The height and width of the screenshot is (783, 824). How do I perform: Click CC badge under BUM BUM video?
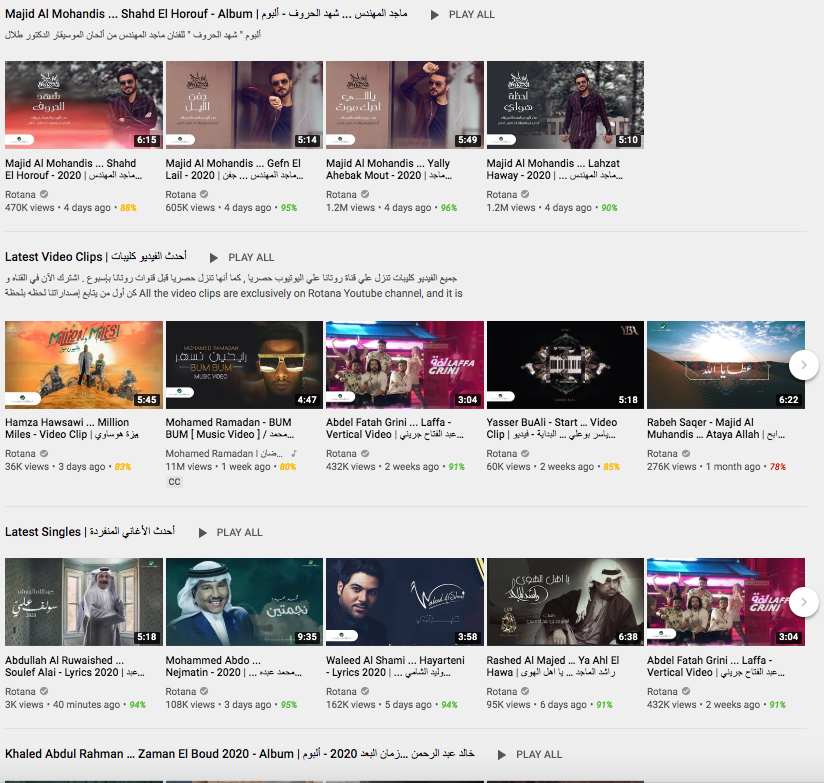pyautogui.click(x=174, y=482)
